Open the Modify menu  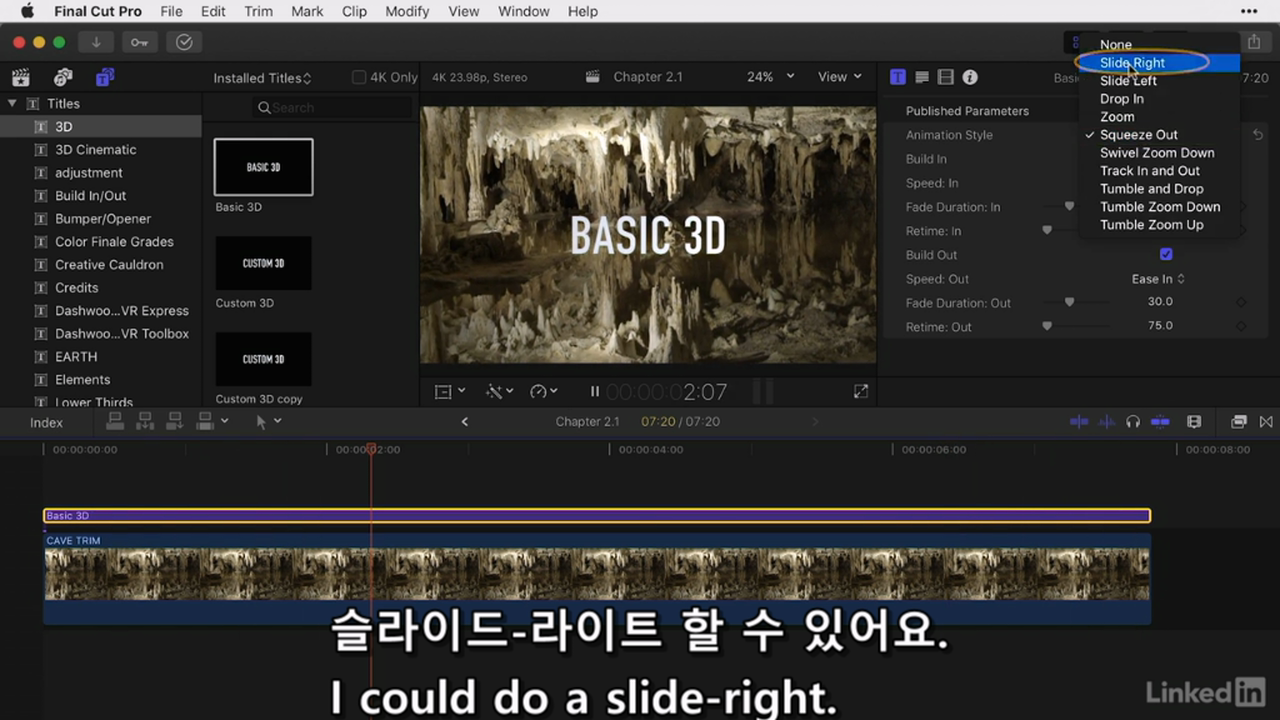tap(406, 11)
